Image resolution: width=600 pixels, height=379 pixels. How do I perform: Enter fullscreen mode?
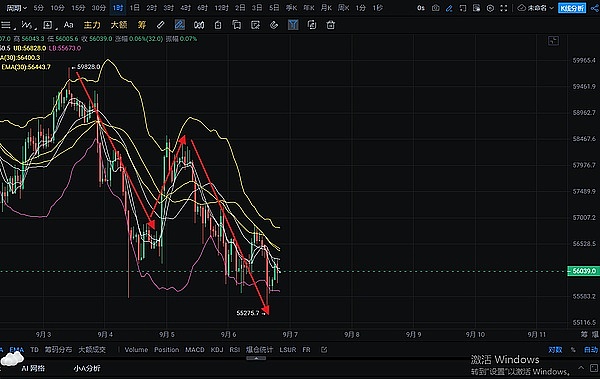(x=504, y=8)
